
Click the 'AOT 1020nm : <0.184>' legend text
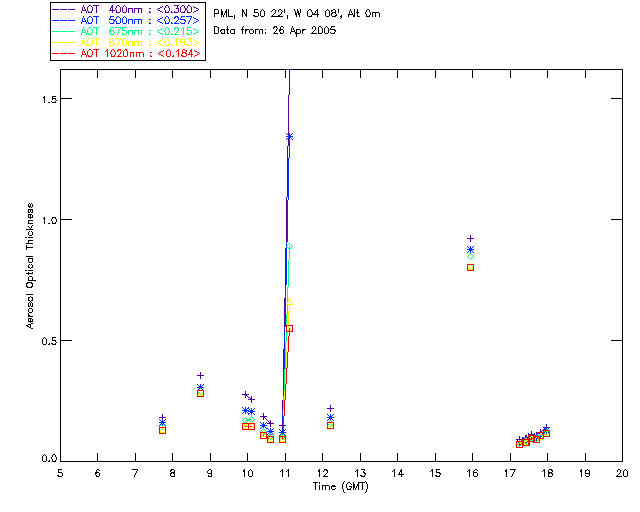coord(140,53)
